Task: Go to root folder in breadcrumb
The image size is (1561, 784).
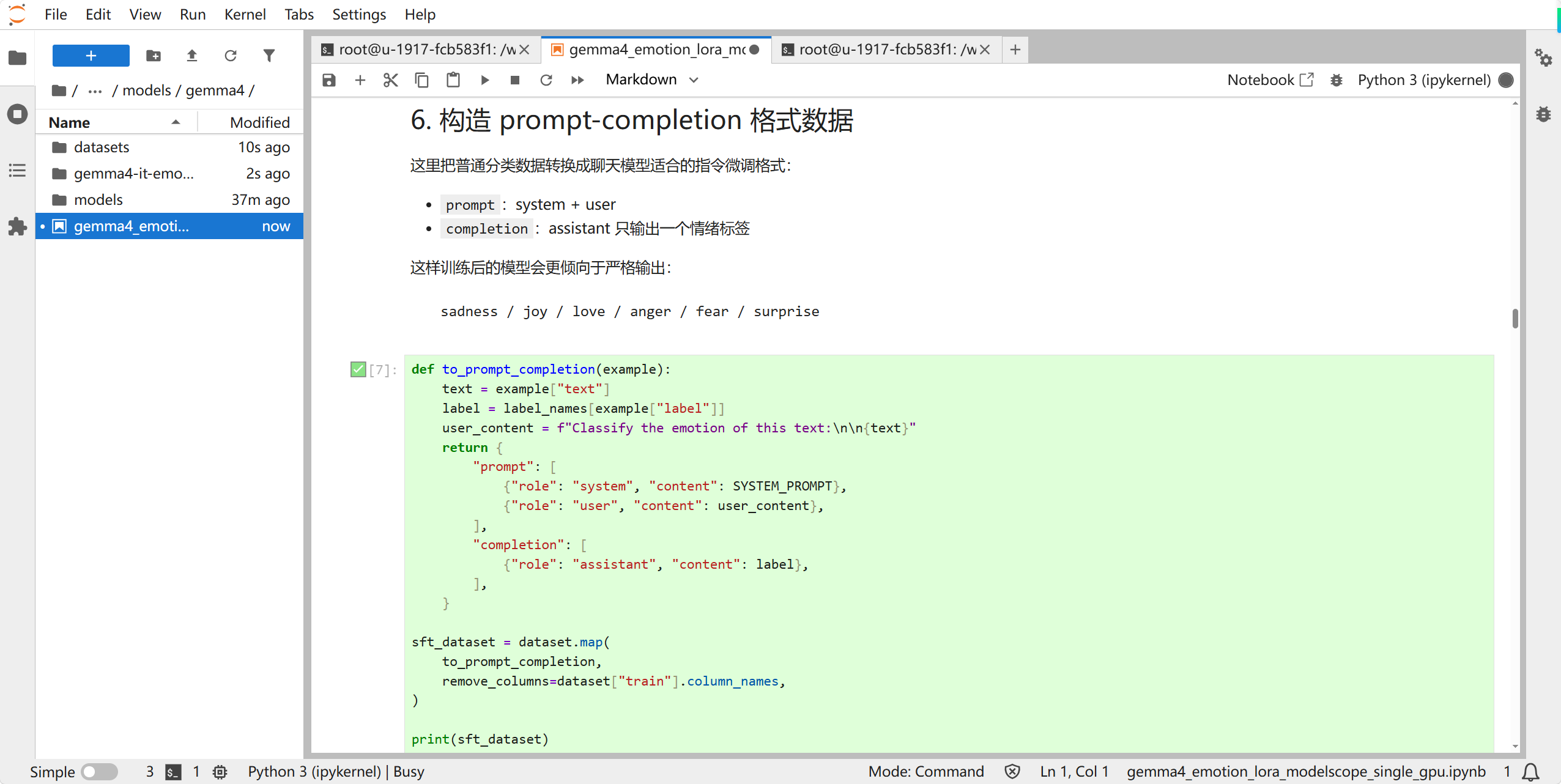Action: point(59,91)
